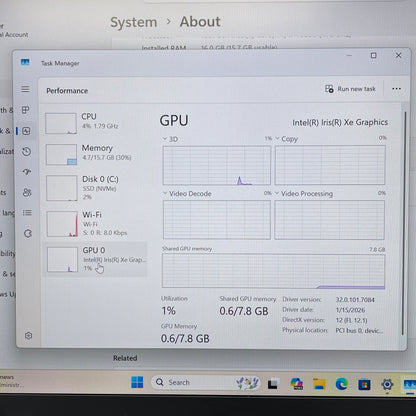Maximize the Task Manager window
416x416 pixels.
[x=373, y=55]
